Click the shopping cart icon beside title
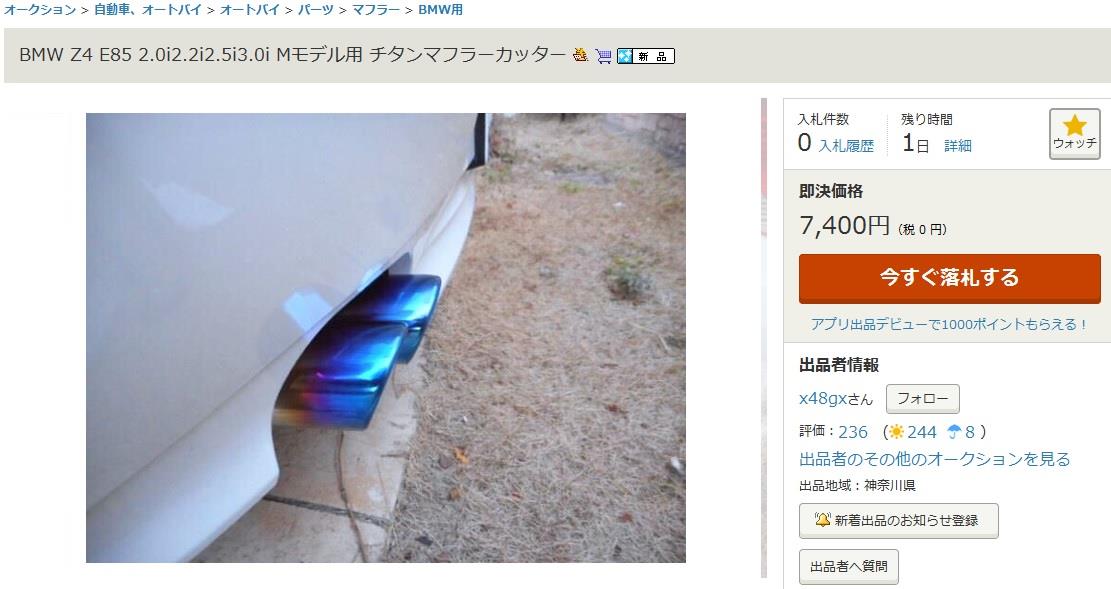Image resolution: width=1111 pixels, height=589 pixels. [603, 56]
